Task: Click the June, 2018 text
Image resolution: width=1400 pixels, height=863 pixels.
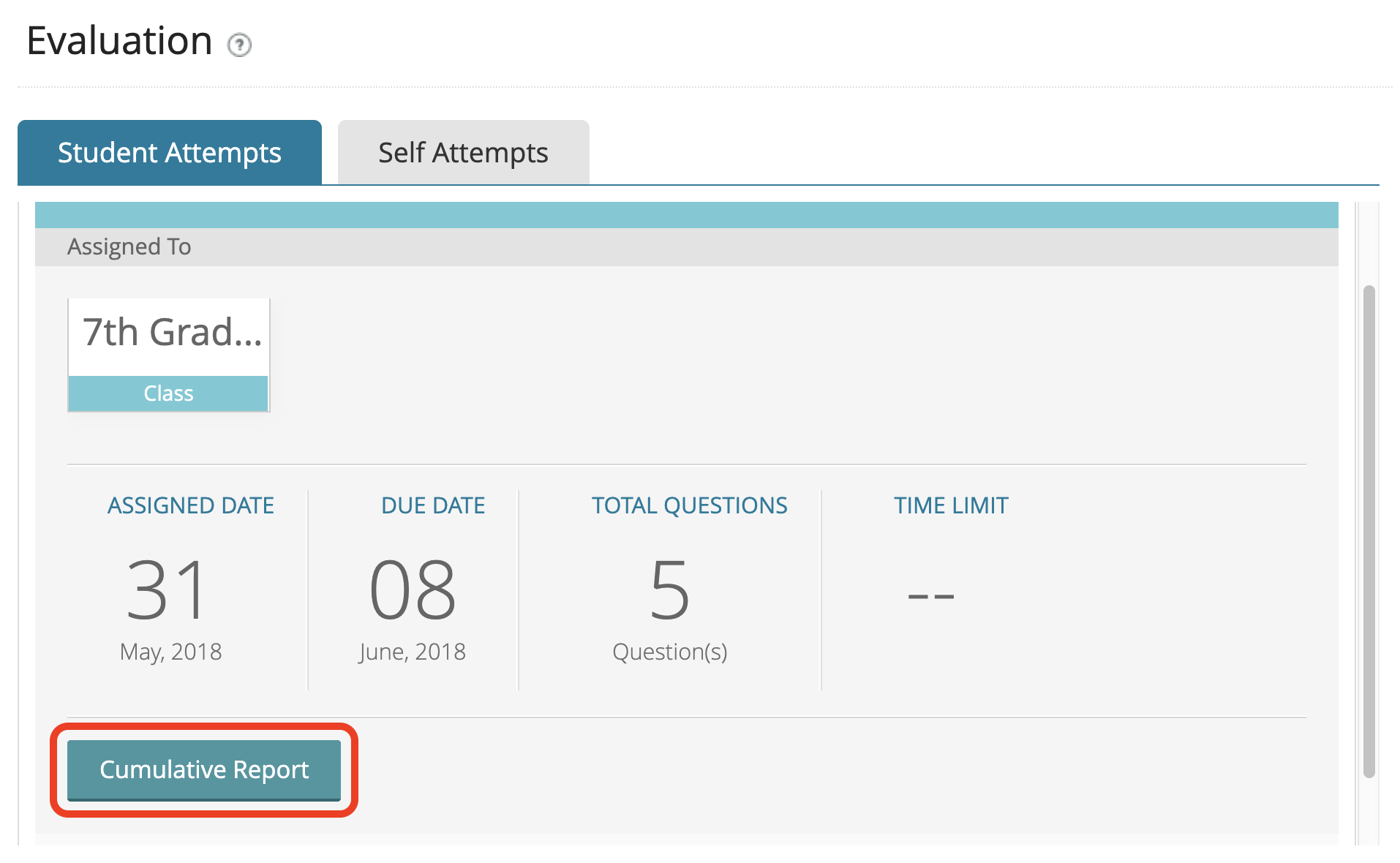Action: click(412, 652)
